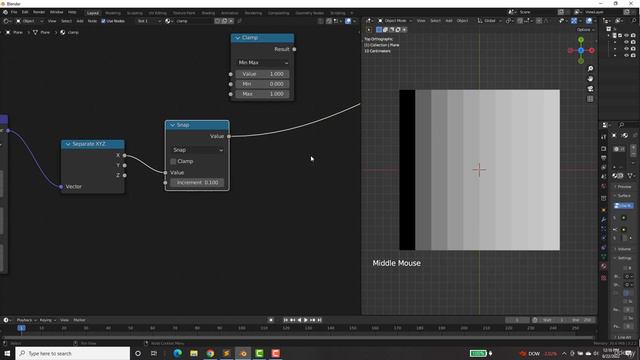This screenshot has height=360, width=640.
Task: Open the File menu
Action: 14,12
